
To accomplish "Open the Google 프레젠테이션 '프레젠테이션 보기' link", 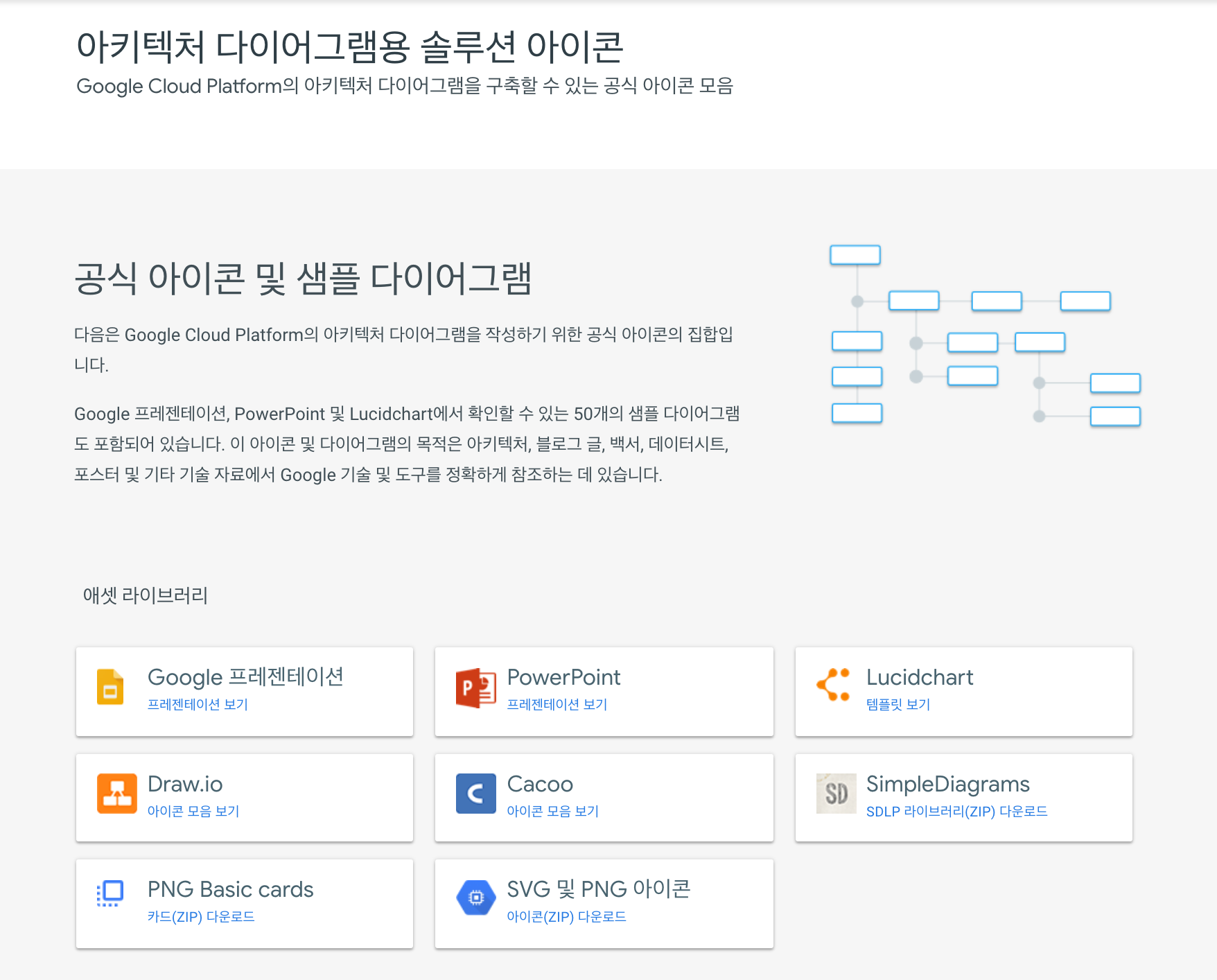I will tap(198, 704).
